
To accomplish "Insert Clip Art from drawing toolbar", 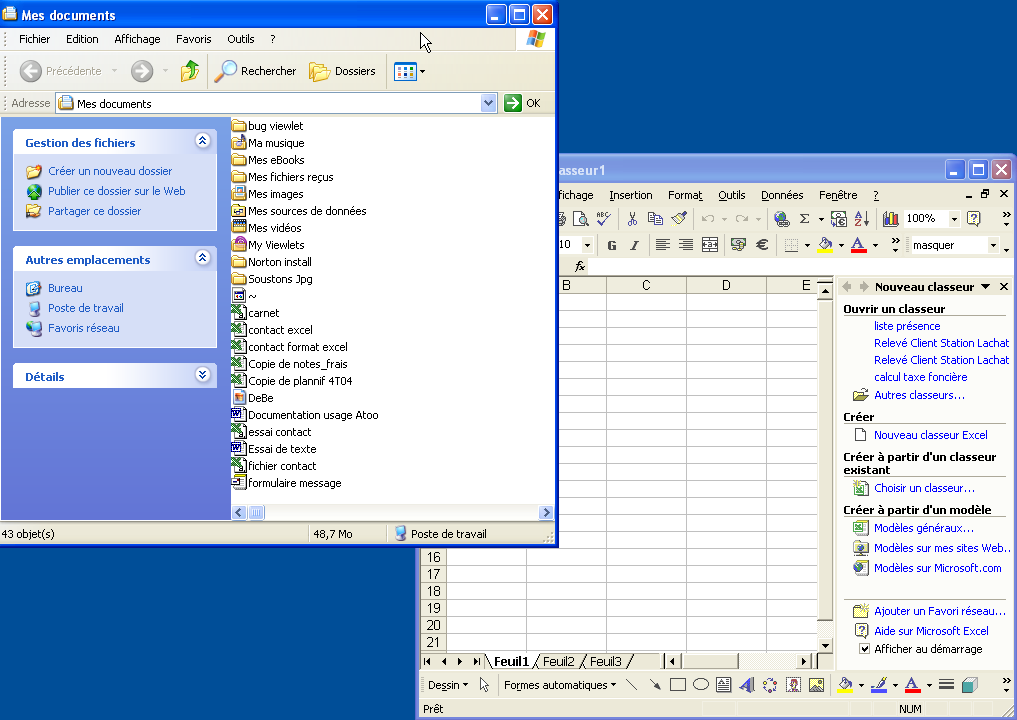I will point(793,685).
